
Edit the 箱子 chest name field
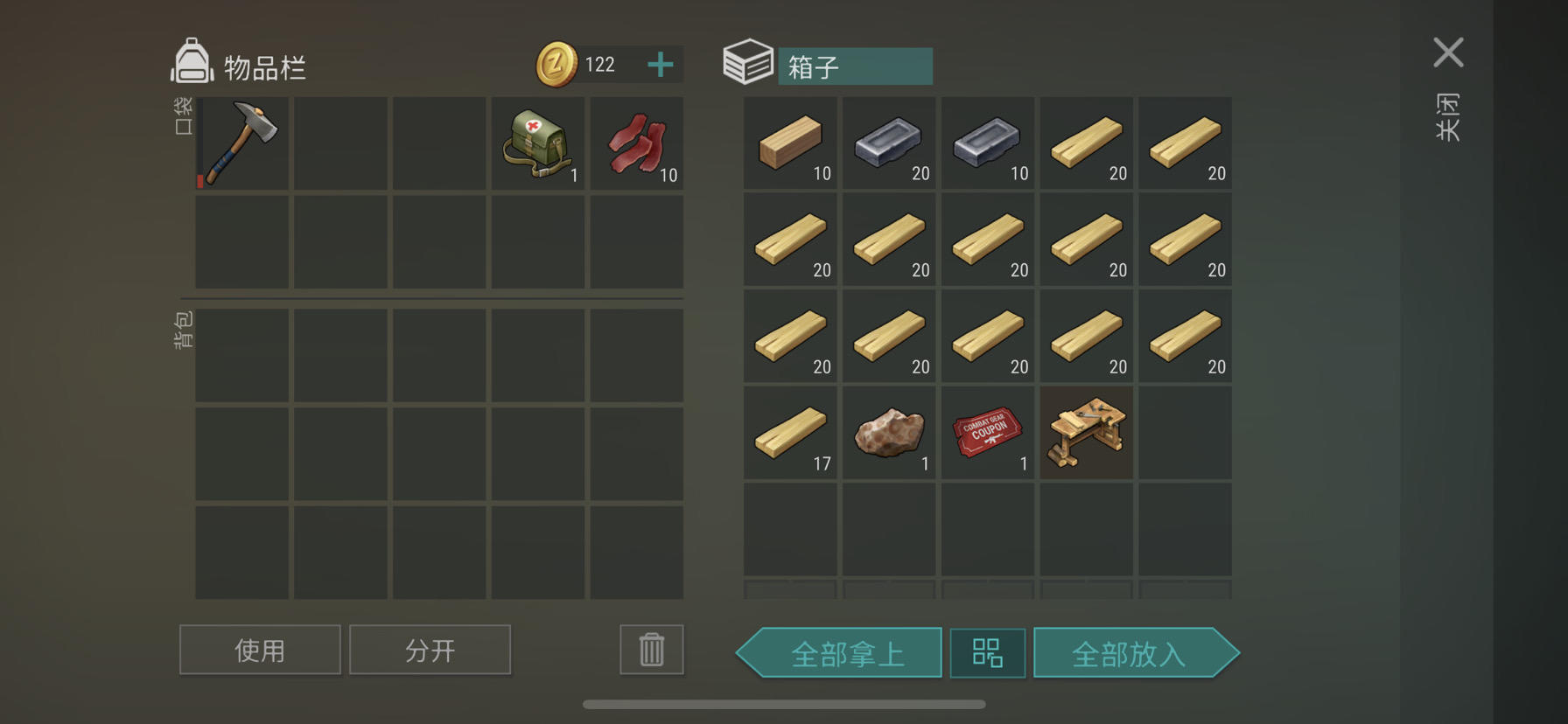pyautogui.click(x=855, y=66)
